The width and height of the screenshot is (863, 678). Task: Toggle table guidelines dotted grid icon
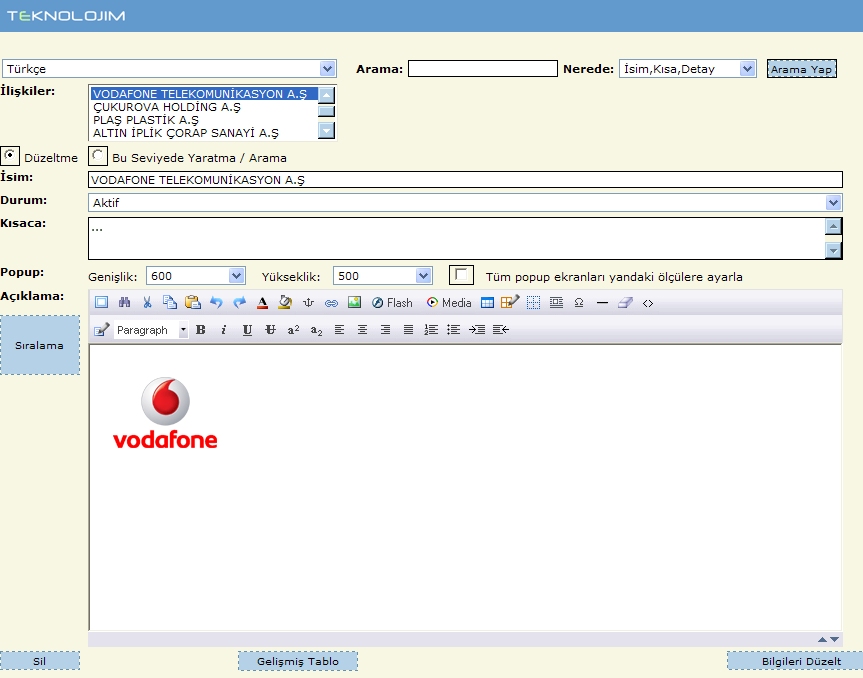[533, 302]
